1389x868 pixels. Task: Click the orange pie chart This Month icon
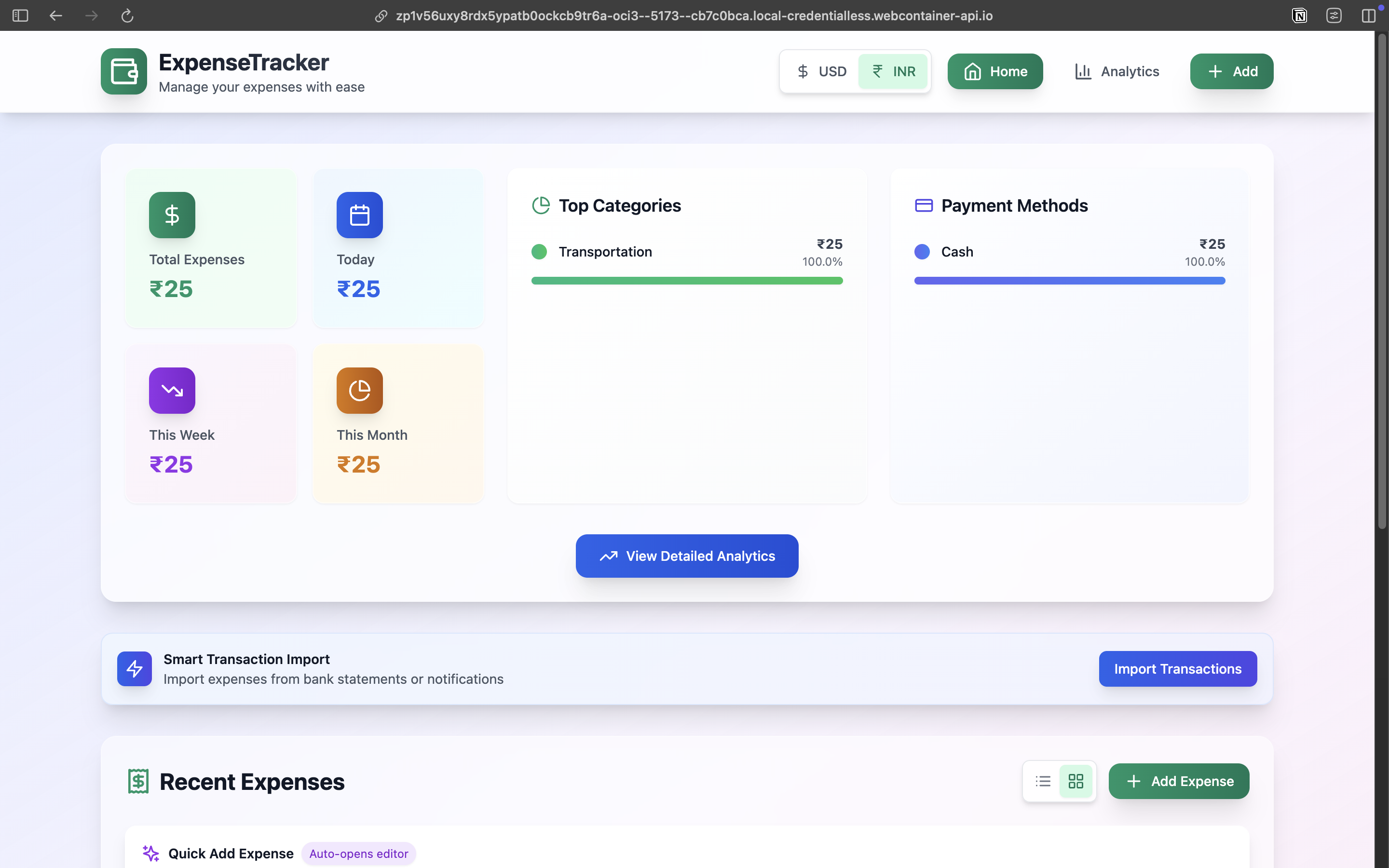click(359, 391)
